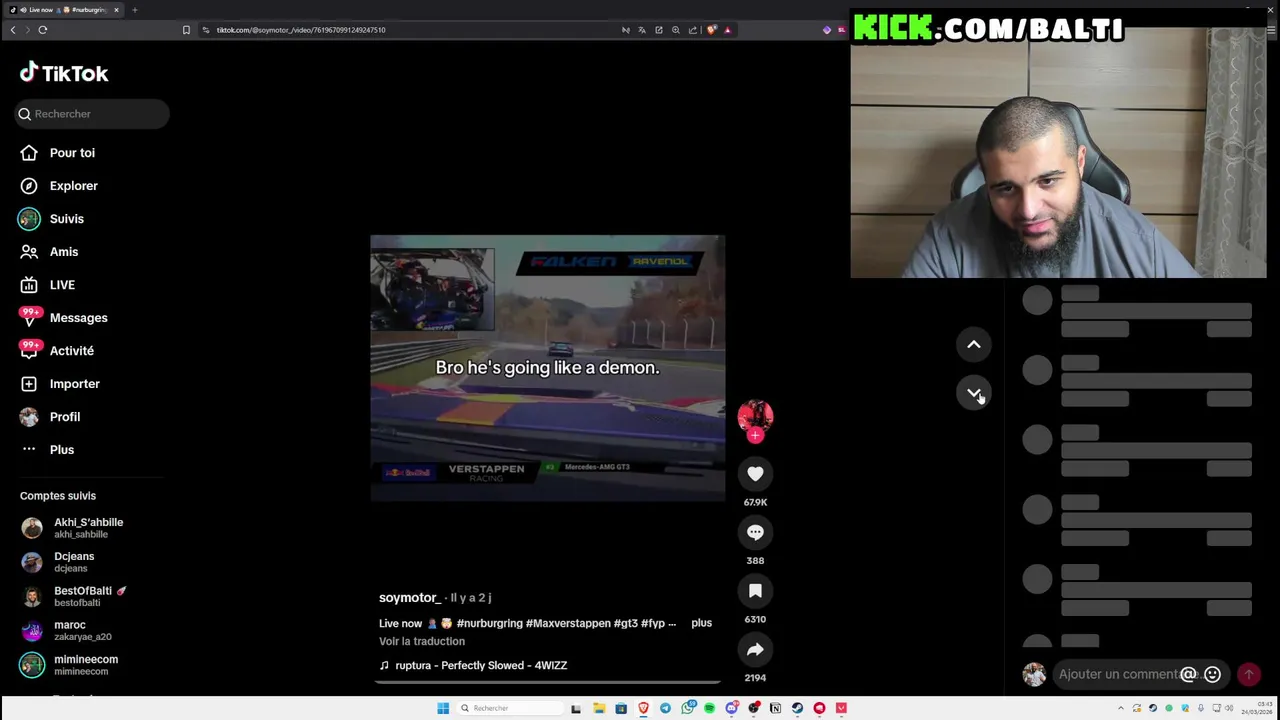Open maroc followed account

coord(66,630)
